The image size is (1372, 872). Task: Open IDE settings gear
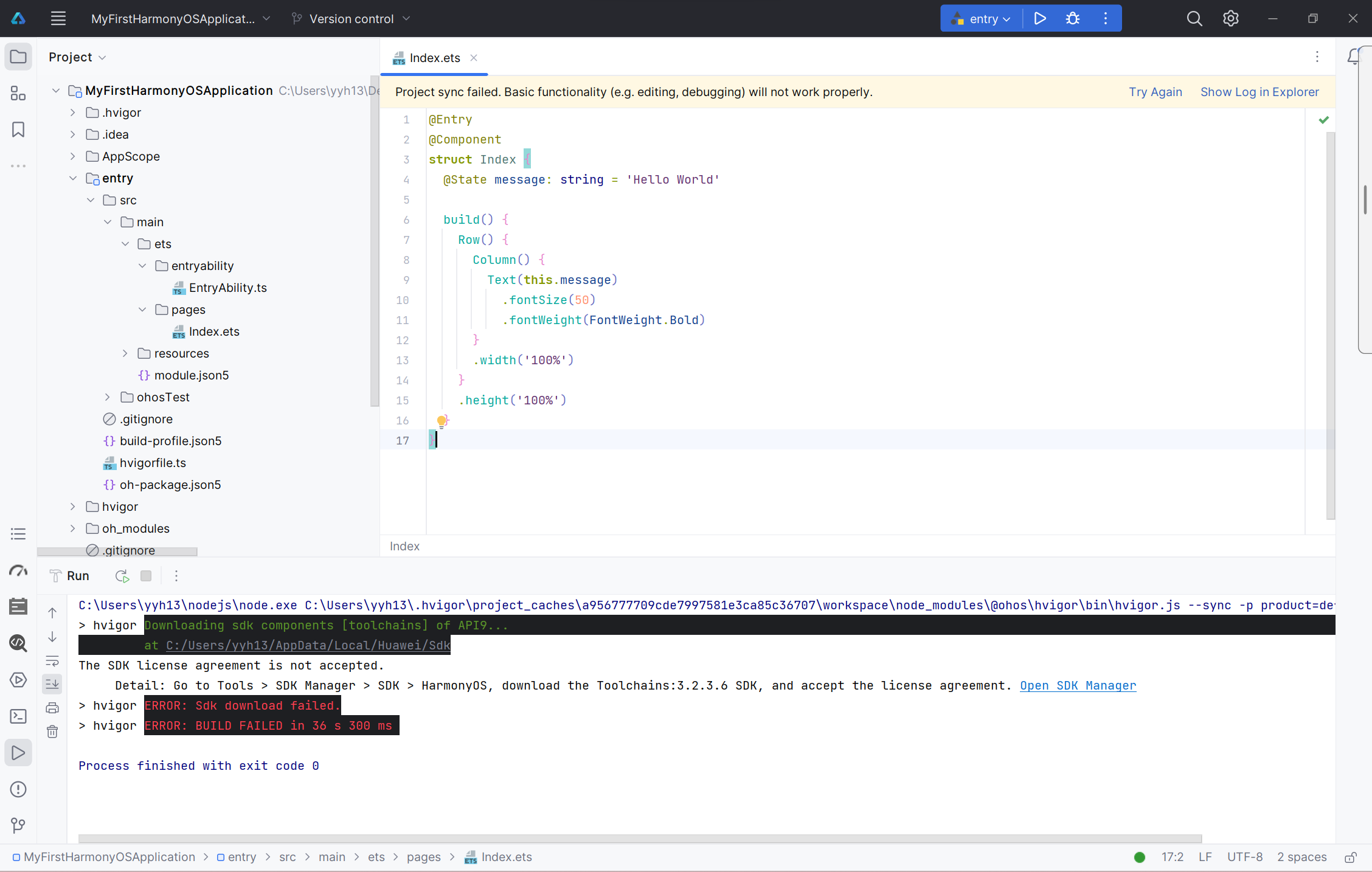pos(1231,18)
